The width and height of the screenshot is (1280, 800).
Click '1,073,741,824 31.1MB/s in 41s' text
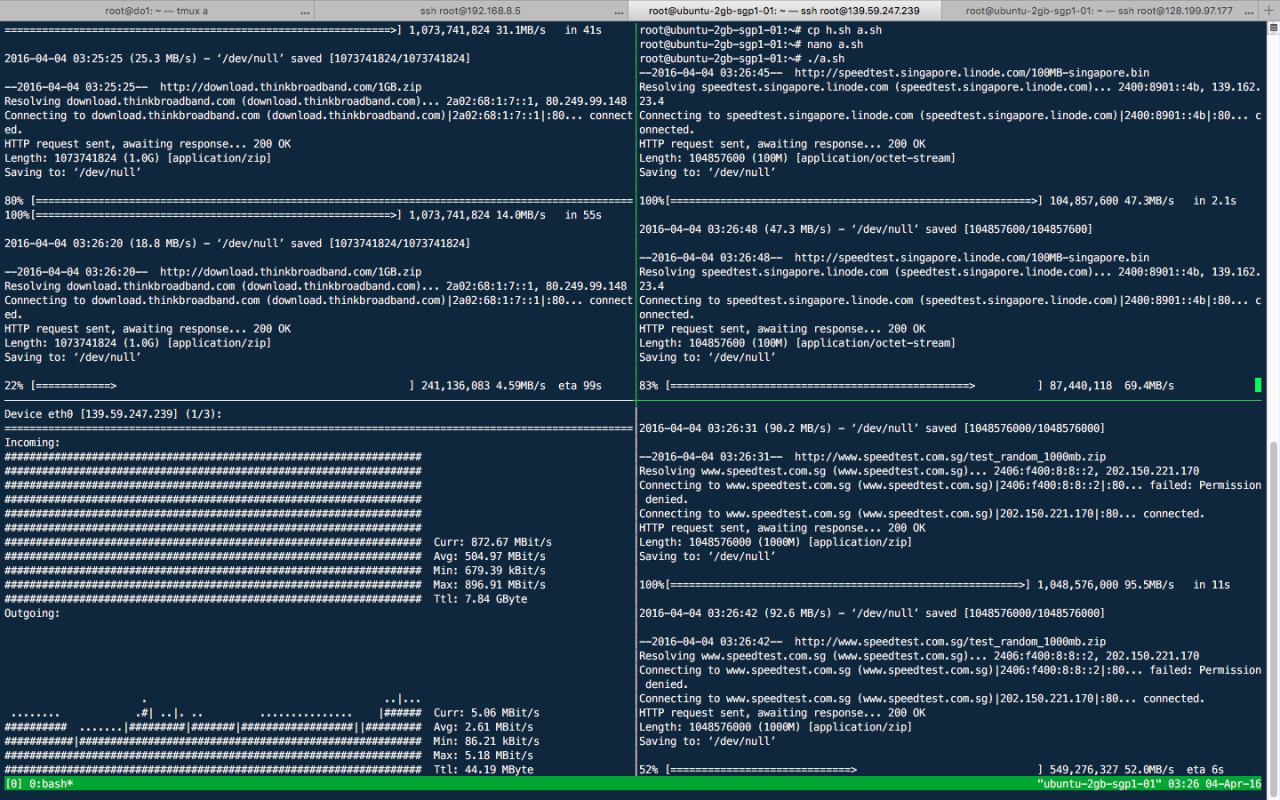(504, 31)
